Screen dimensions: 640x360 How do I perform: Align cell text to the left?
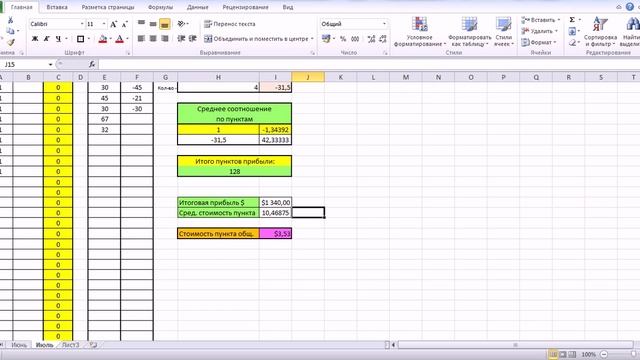coord(141,39)
